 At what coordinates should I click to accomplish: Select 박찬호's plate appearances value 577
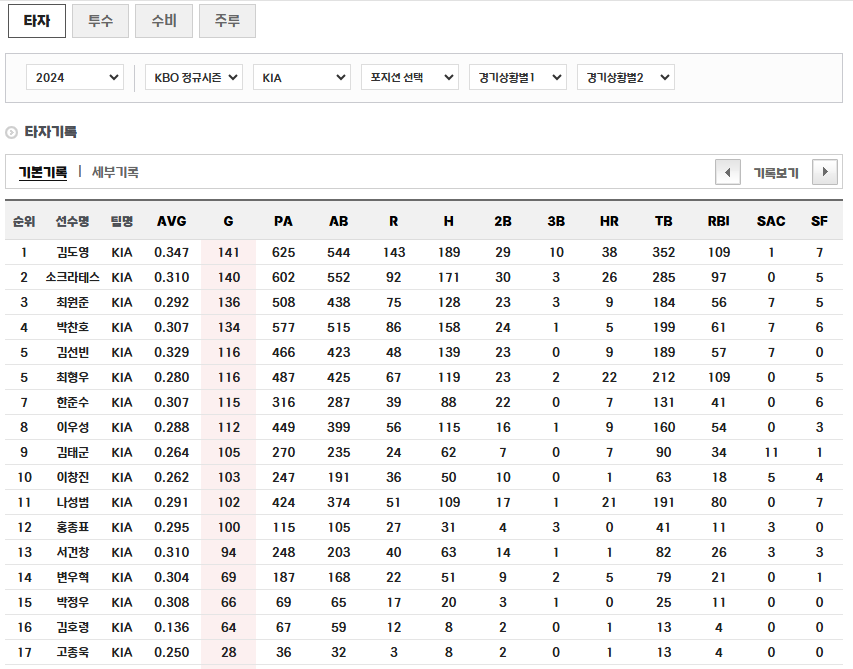[283, 327]
